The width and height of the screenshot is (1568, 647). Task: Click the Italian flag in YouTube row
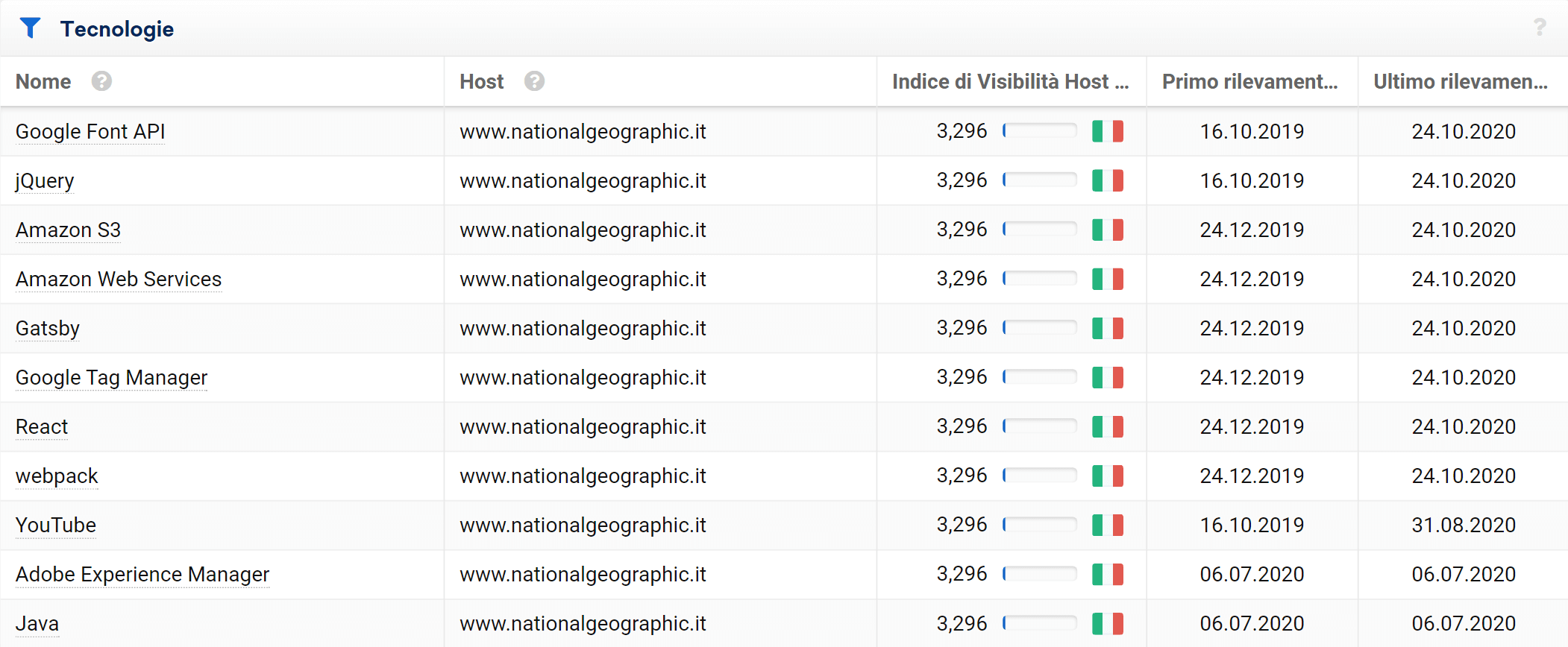pyautogui.click(x=1108, y=525)
